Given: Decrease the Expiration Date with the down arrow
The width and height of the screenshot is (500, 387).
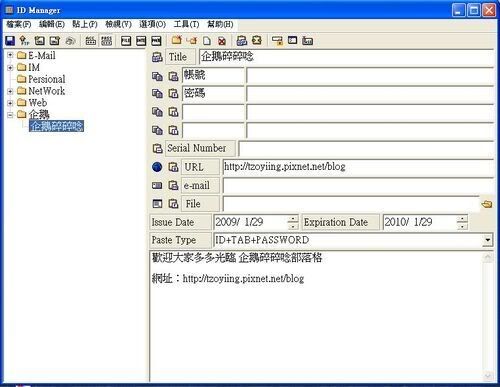Looking at the screenshot, I should click(x=462, y=226).
